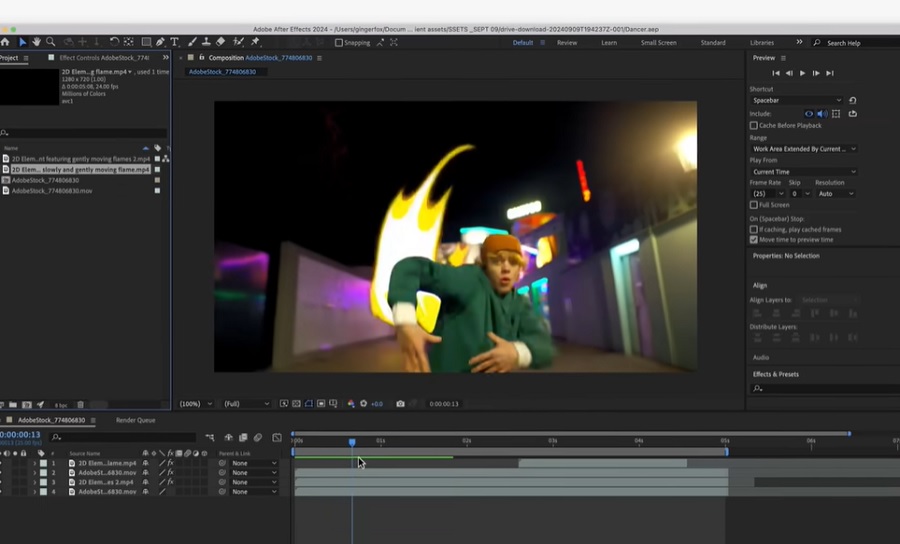The image size is (900, 544).
Task: Select AdobeStock_774806830.mov in Project panel
Action: [x=52, y=191]
